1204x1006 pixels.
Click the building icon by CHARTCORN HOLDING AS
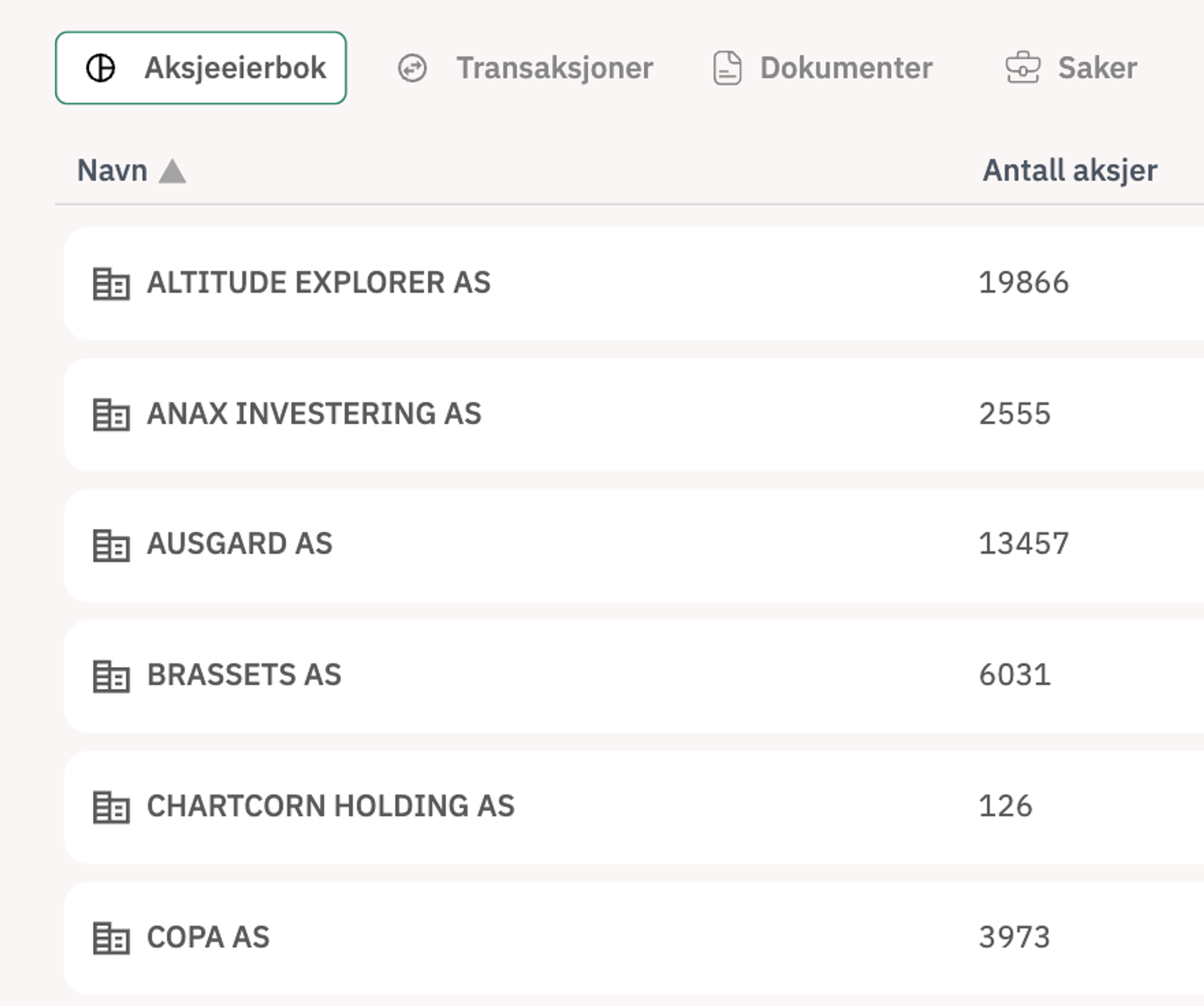111,807
